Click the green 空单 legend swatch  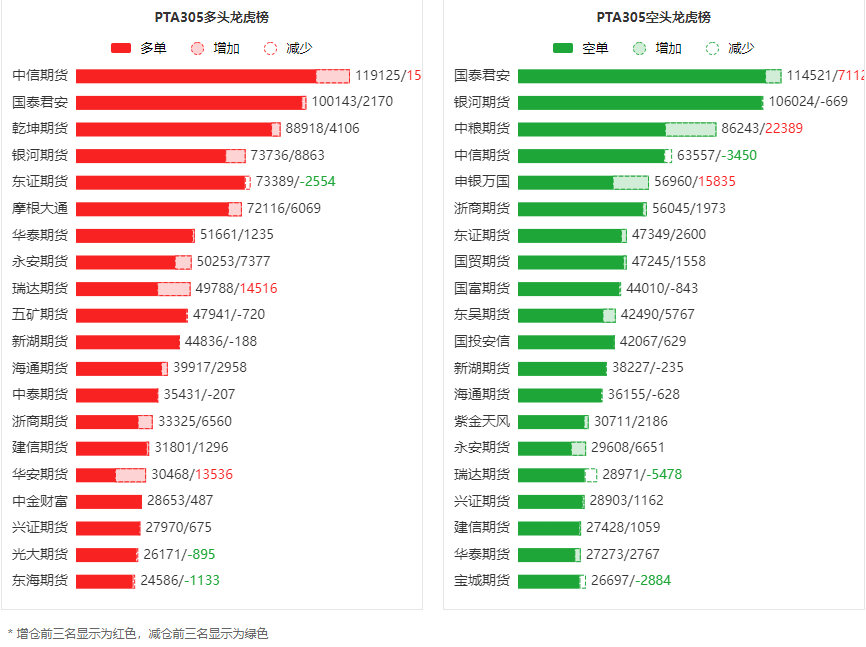click(563, 48)
